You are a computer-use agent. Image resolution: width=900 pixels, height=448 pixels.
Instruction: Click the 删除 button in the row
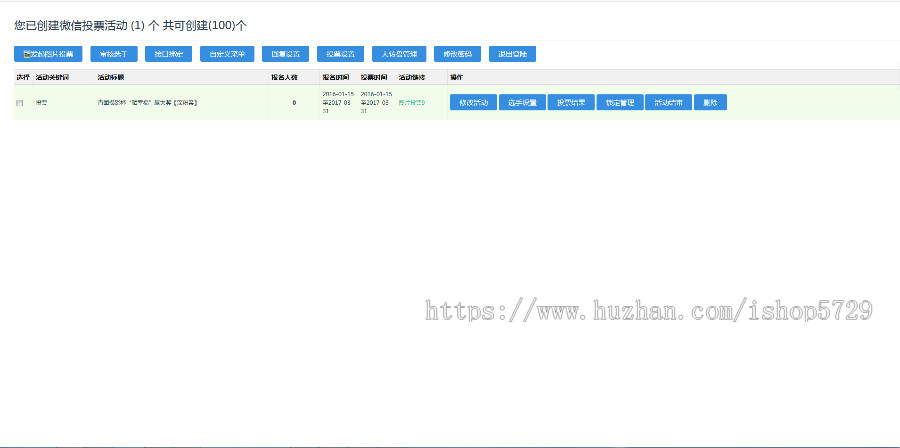click(711, 103)
